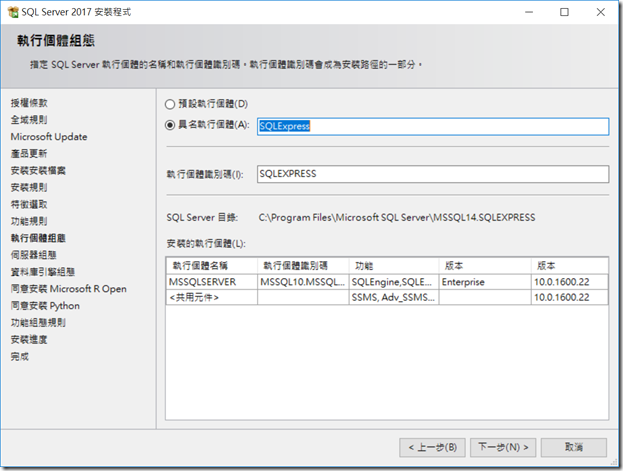The width and height of the screenshot is (623, 471).
Task: Close the SQL Server 2017 setup window
Action: coord(600,12)
